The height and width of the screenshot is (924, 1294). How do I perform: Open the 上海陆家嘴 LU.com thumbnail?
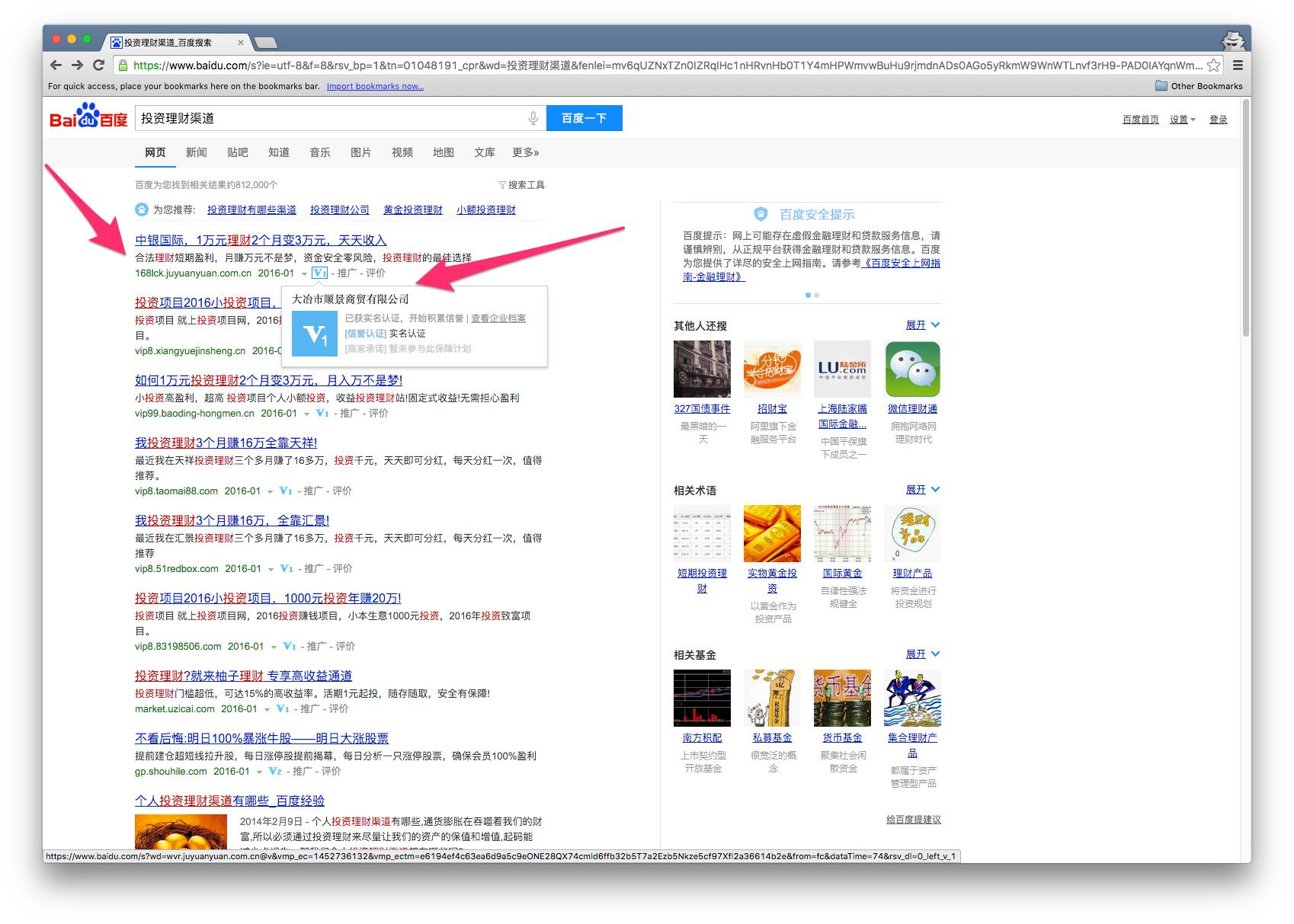(x=842, y=369)
